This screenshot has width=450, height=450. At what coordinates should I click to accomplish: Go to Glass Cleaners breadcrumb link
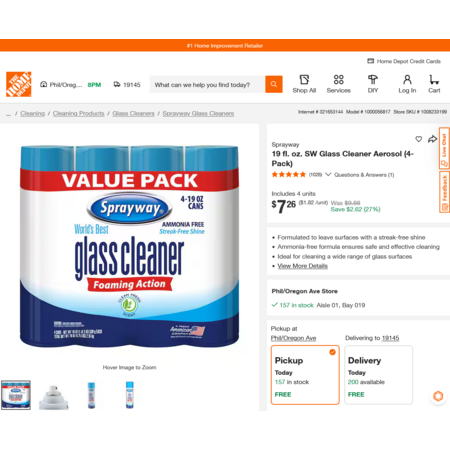[133, 113]
